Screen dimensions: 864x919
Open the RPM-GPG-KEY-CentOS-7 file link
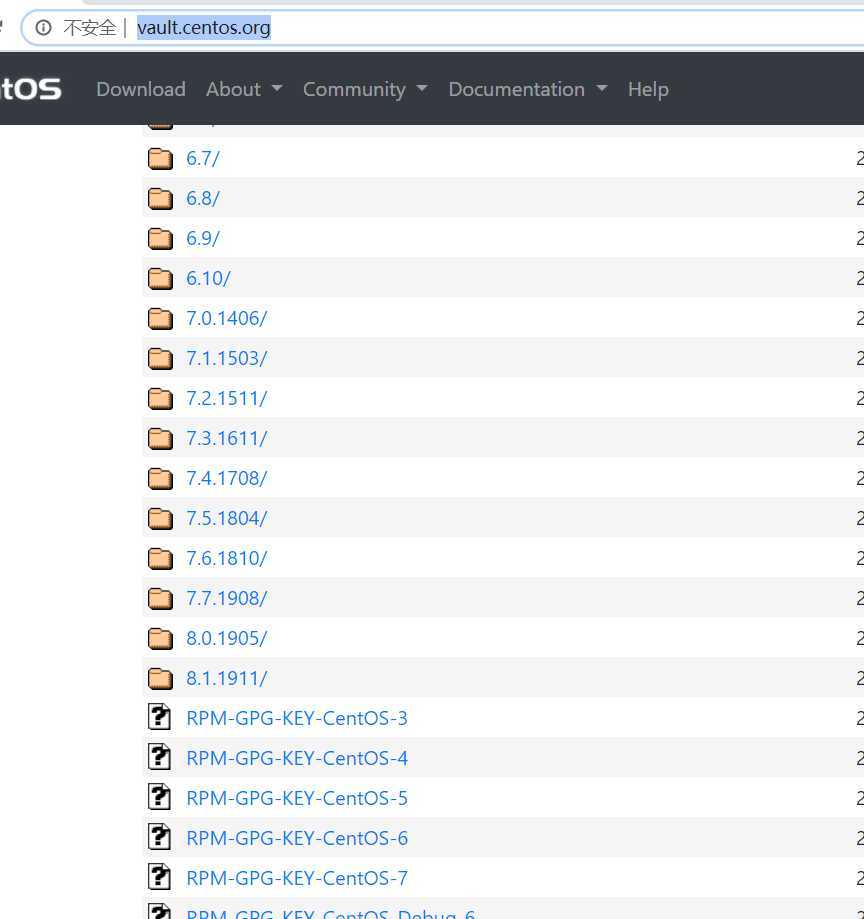point(297,879)
